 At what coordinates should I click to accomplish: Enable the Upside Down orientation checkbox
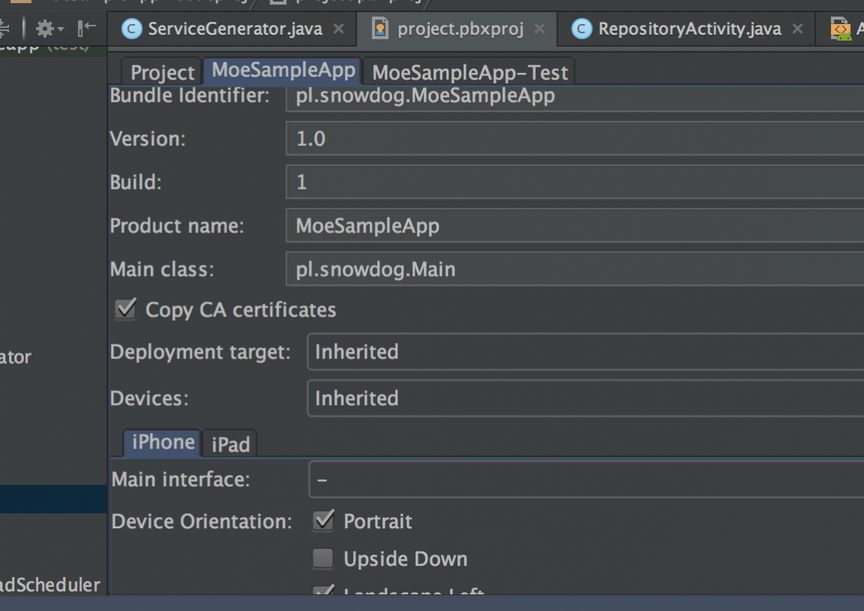(323, 558)
